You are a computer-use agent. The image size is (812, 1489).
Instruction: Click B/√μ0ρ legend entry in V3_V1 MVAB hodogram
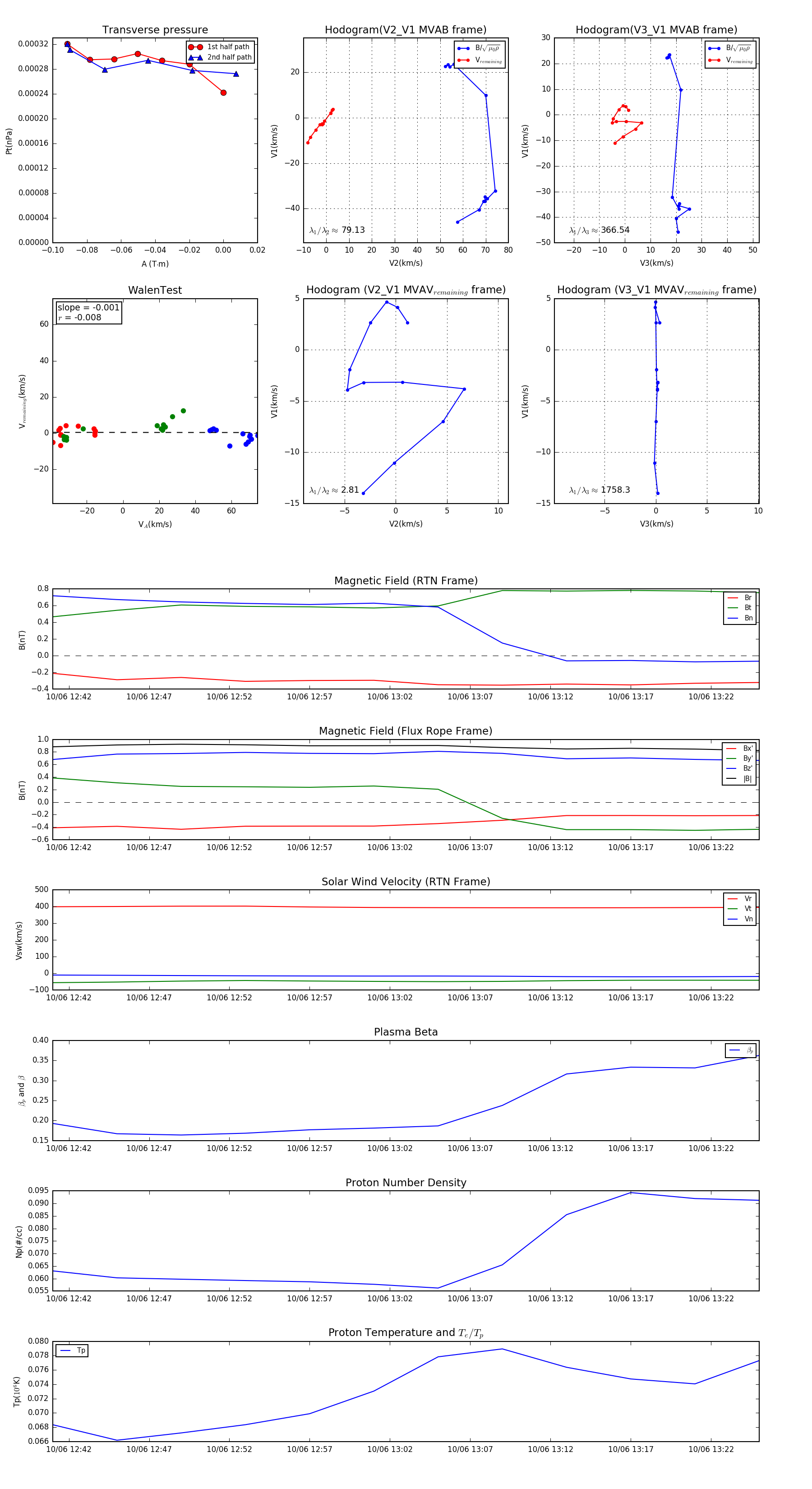pyautogui.click(x=730, y=49)
